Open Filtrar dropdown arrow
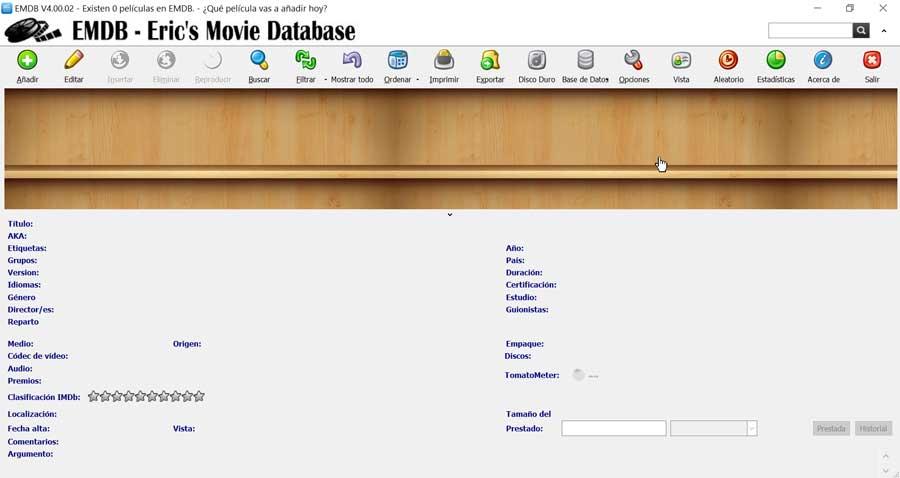This screenshot has height=478, width=900. 325,80
